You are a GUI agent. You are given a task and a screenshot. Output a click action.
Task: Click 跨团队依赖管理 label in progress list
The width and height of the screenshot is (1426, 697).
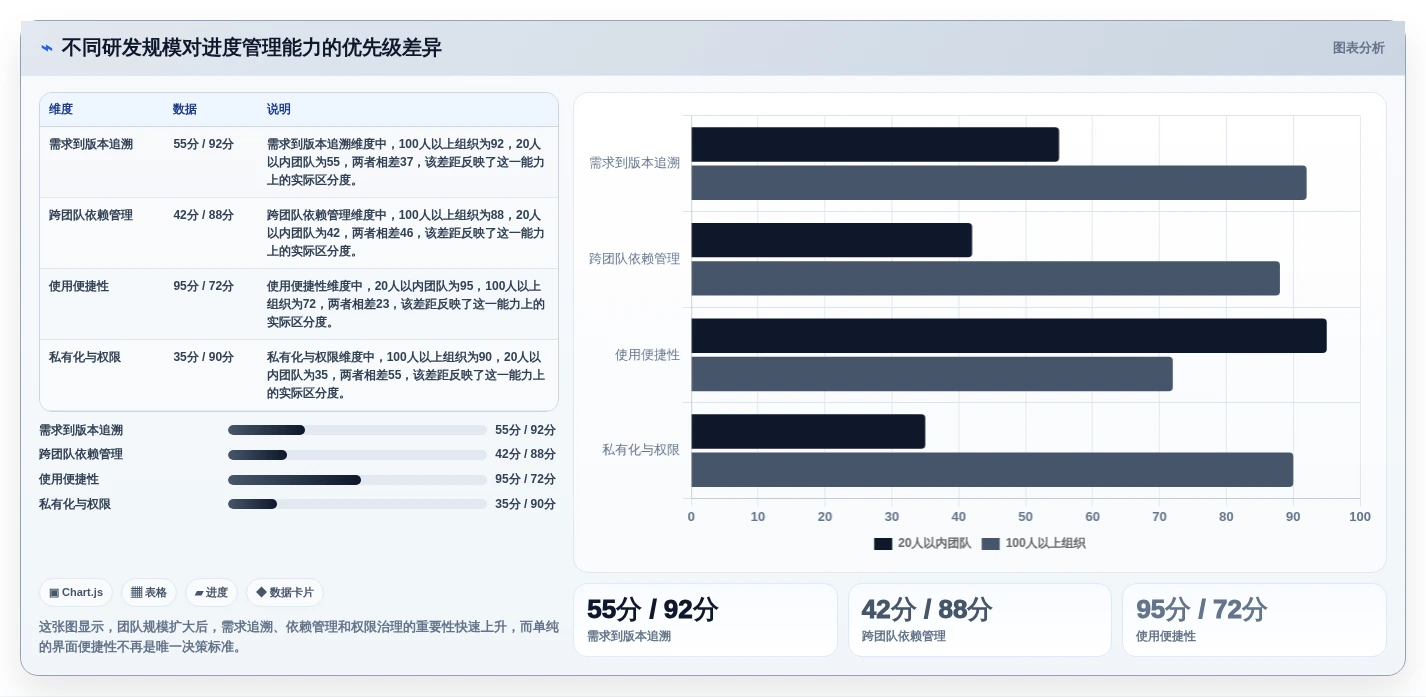click(x=81, y=455)
